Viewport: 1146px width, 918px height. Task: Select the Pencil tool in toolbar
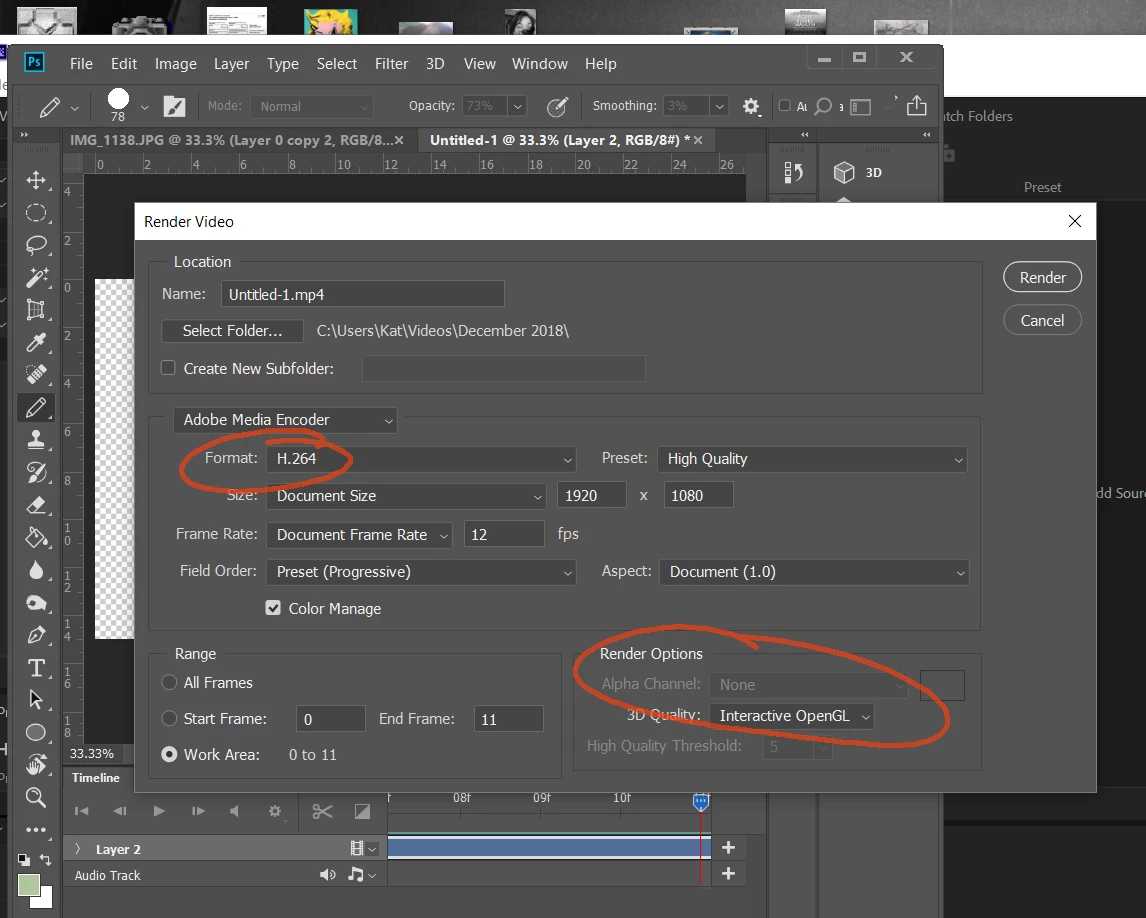pos(36,407)
